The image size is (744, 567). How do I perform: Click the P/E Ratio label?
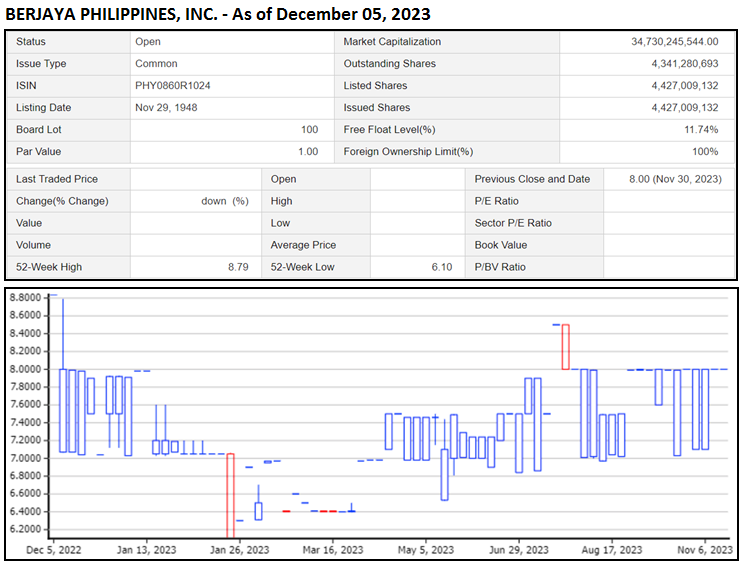496,201
